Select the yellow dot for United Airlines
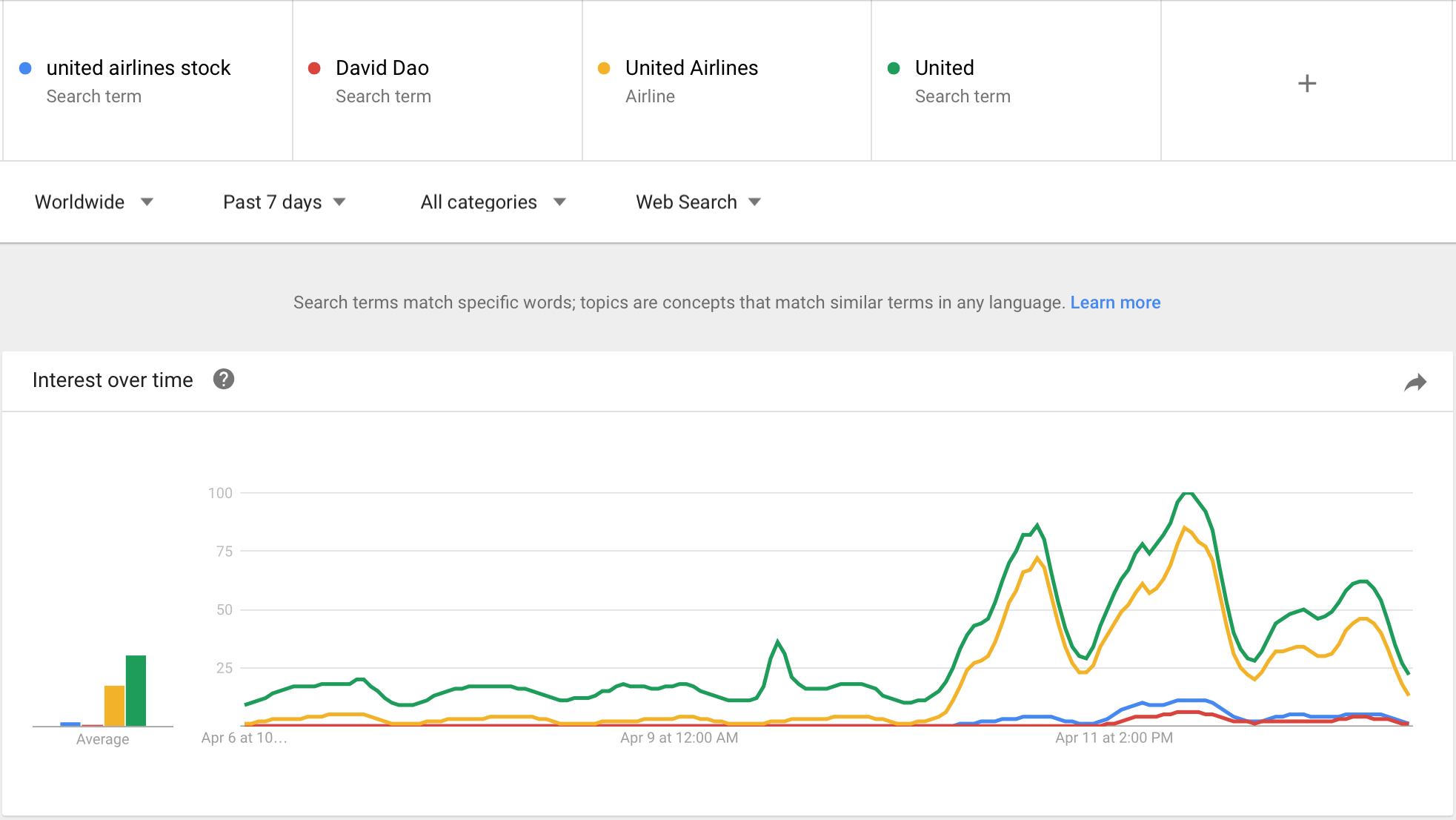Image resolution: width=1456 pixels, height=820 pixels. tap(604, 68)
